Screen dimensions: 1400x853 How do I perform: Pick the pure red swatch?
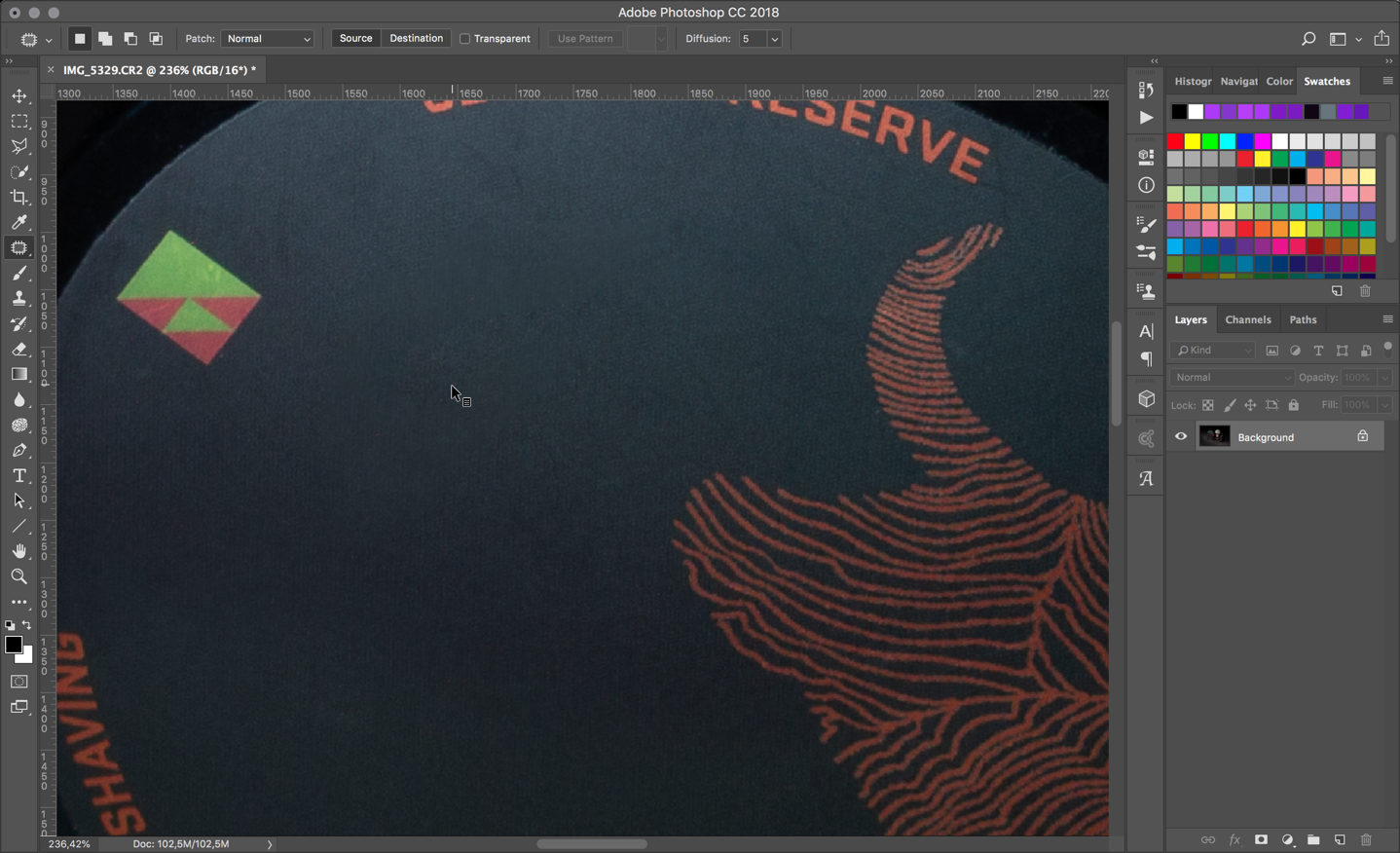pyautogui.click(x=1175, y=141)
